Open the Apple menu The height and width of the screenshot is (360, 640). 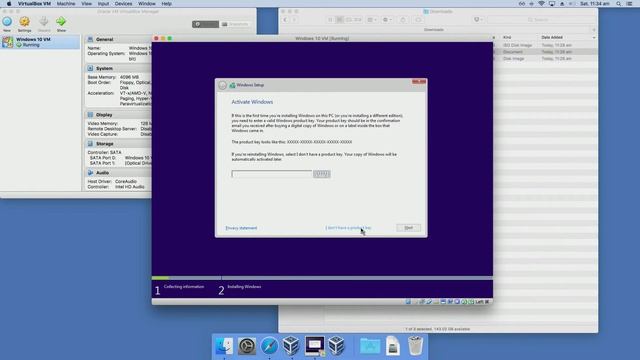(9, 4)
